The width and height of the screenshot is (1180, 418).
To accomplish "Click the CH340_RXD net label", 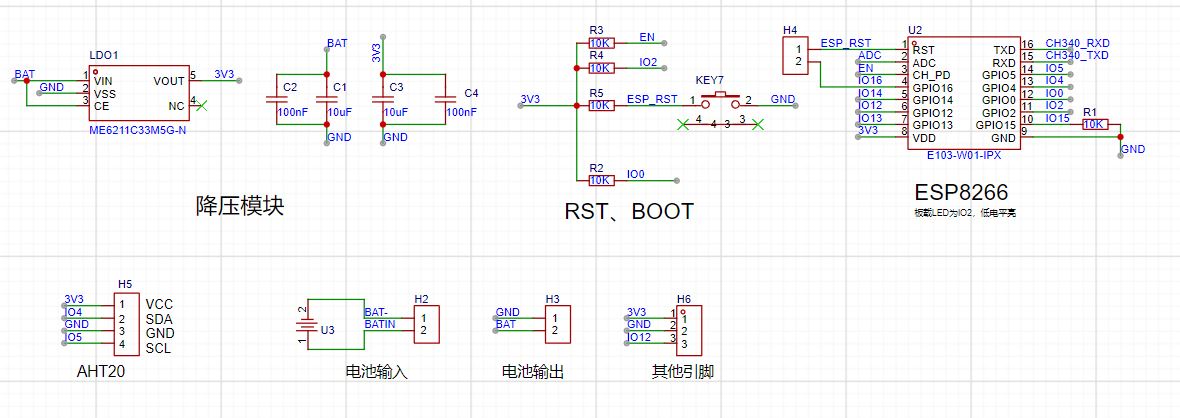I will pyautogui.click(x=1076, y=44).
